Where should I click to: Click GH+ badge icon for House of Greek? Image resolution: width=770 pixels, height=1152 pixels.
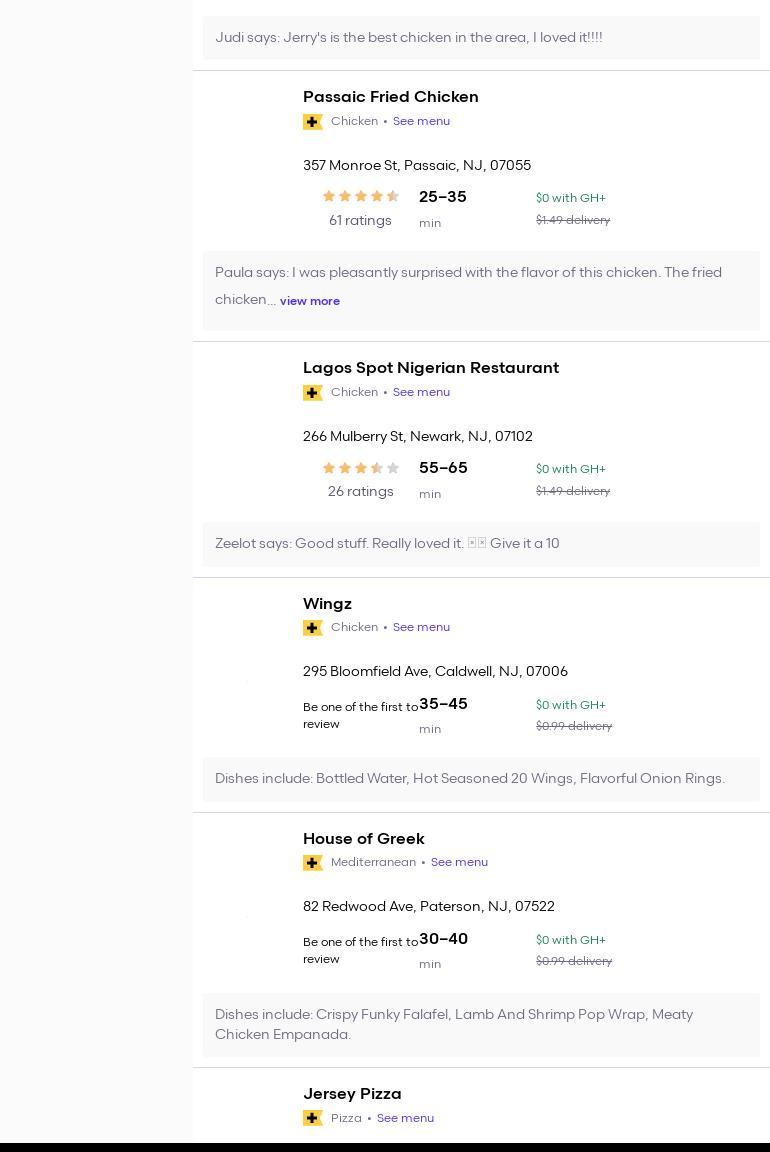click(x=312, y=863)
